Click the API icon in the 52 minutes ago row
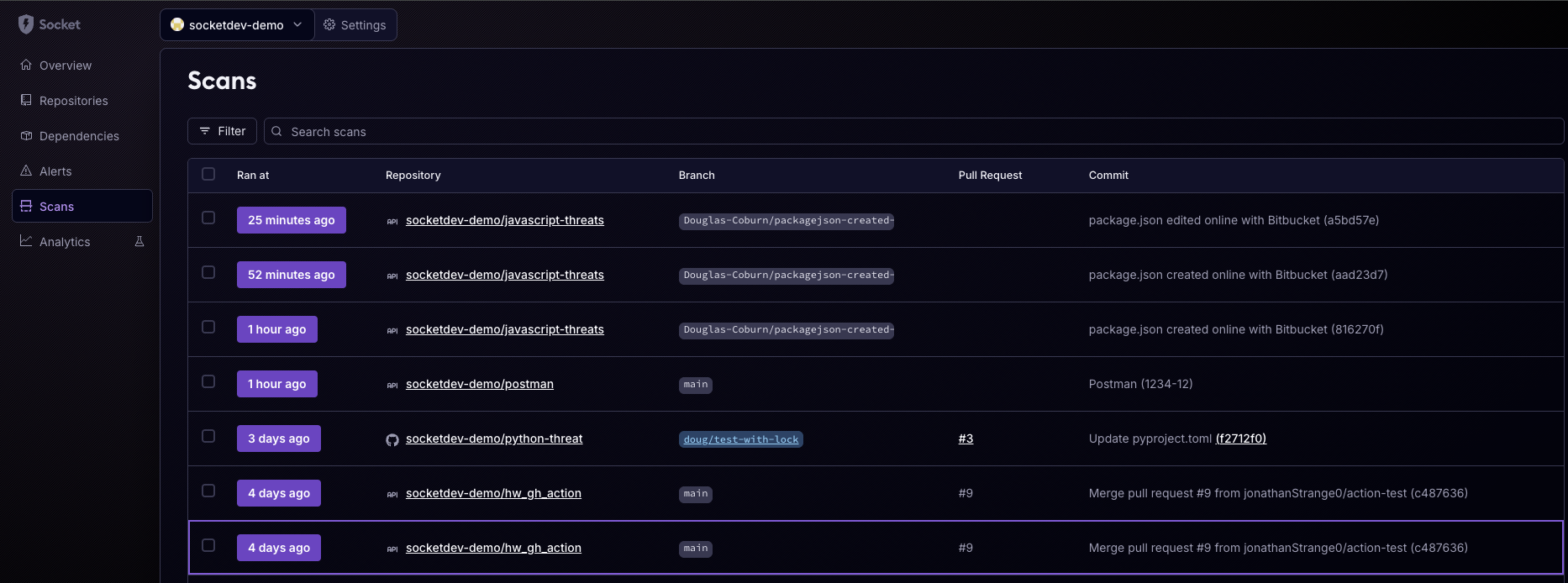This screenshot has width=1568, height=583. (x=392, y=276)
